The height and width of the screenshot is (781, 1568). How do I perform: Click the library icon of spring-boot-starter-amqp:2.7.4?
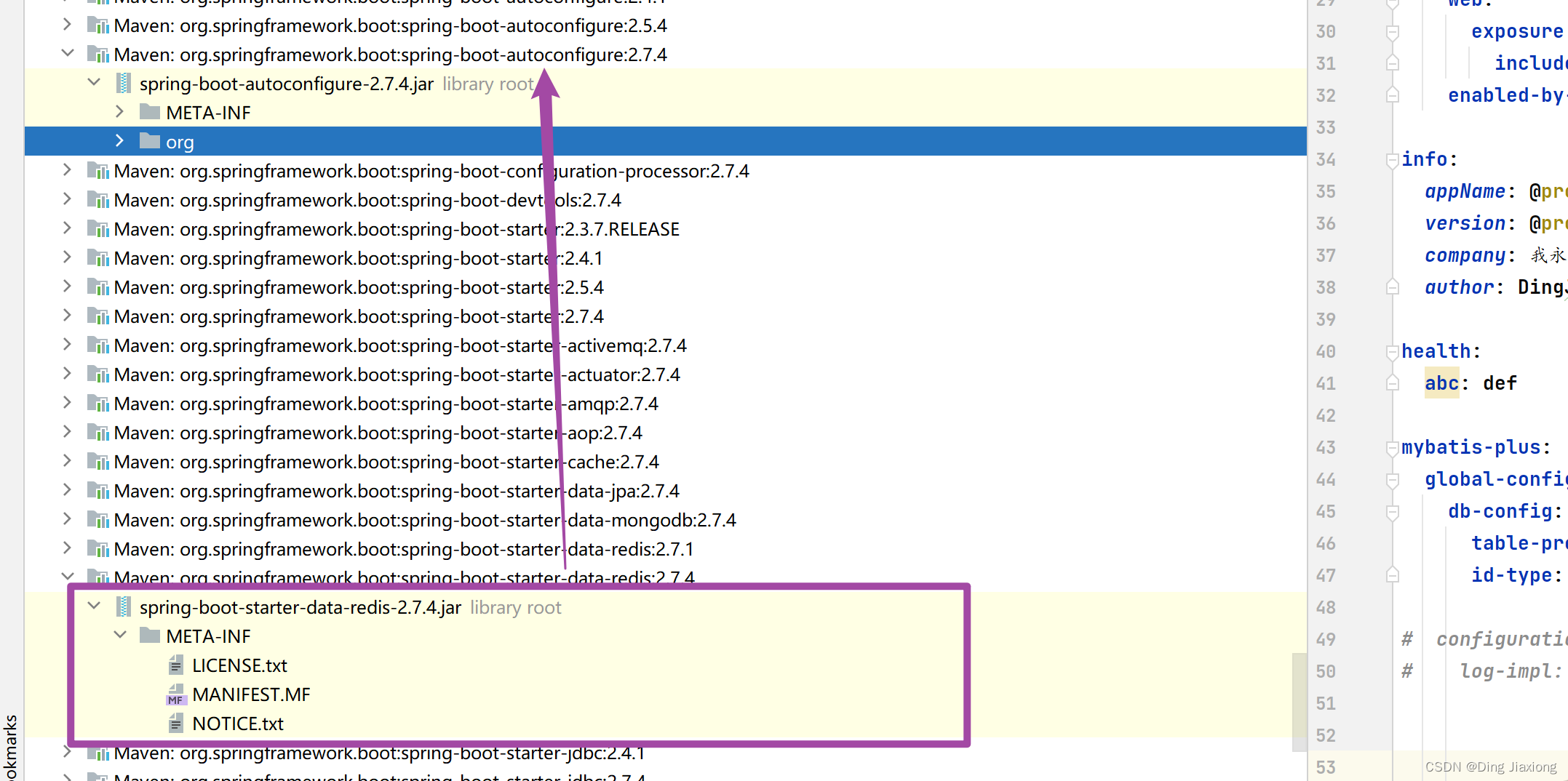click(98, 404)
